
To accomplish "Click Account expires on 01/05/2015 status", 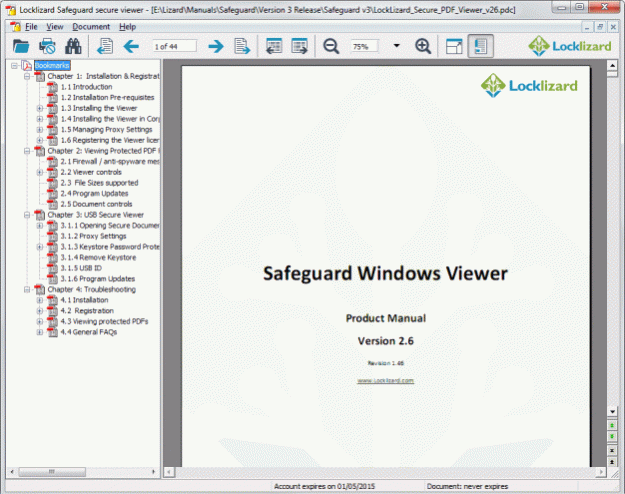I will click(x=324, y=486).
